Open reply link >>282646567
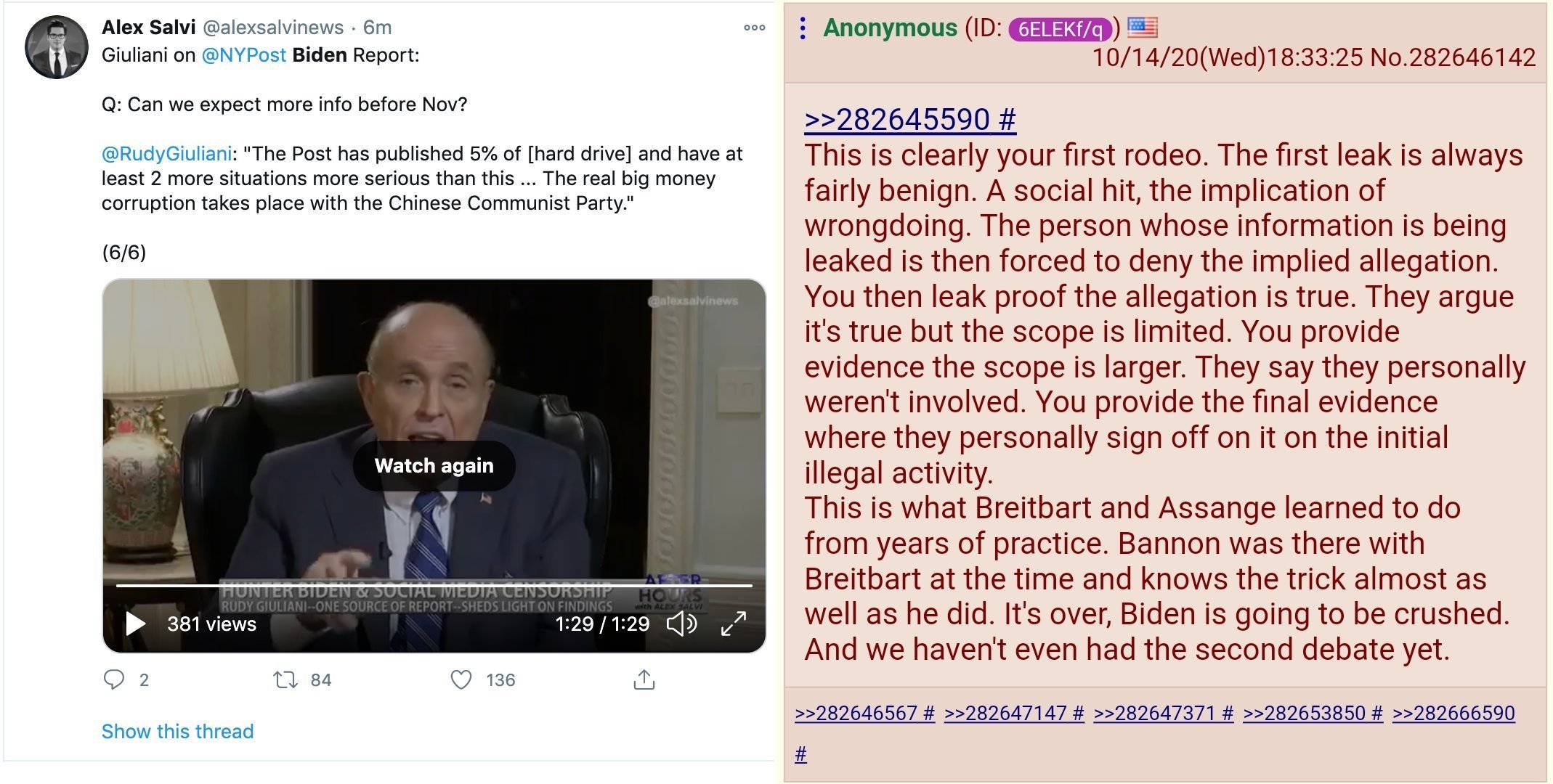 click(x=864, y=714)
